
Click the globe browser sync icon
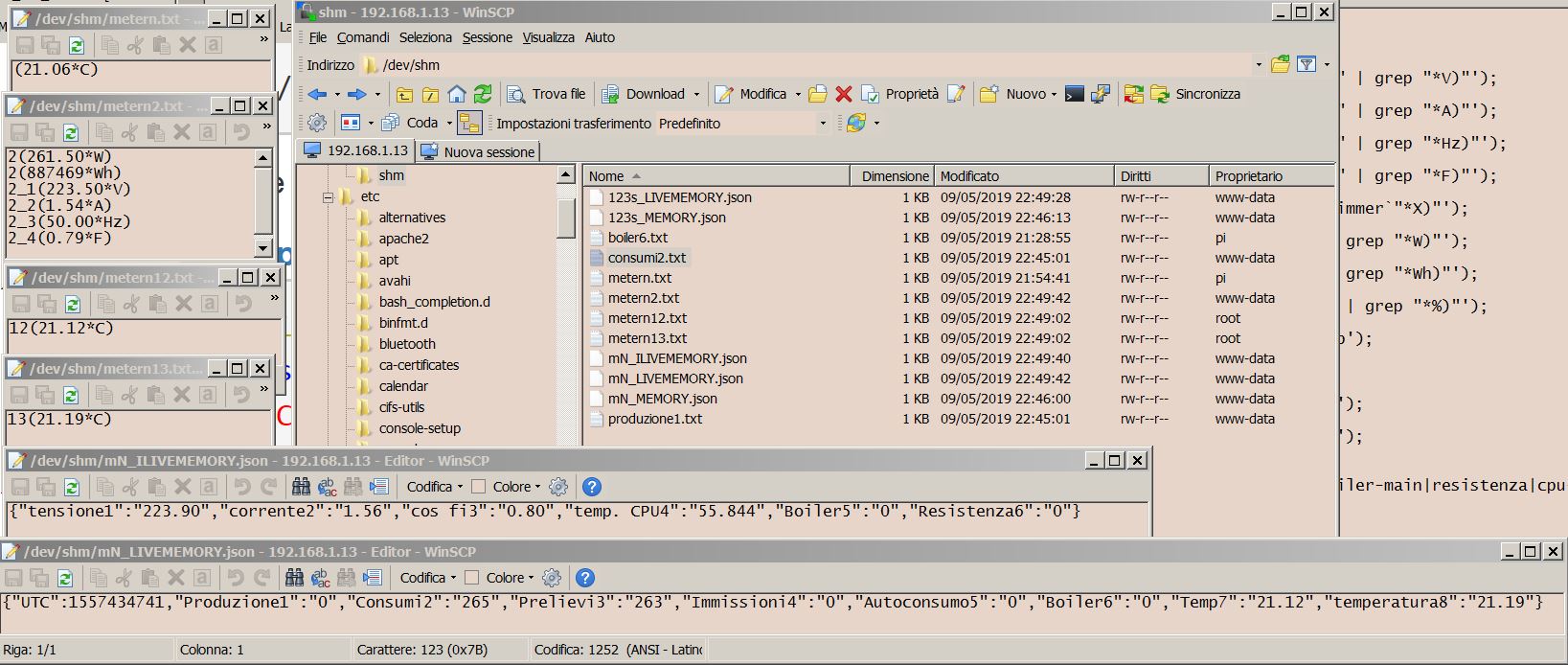click(856, 123)
